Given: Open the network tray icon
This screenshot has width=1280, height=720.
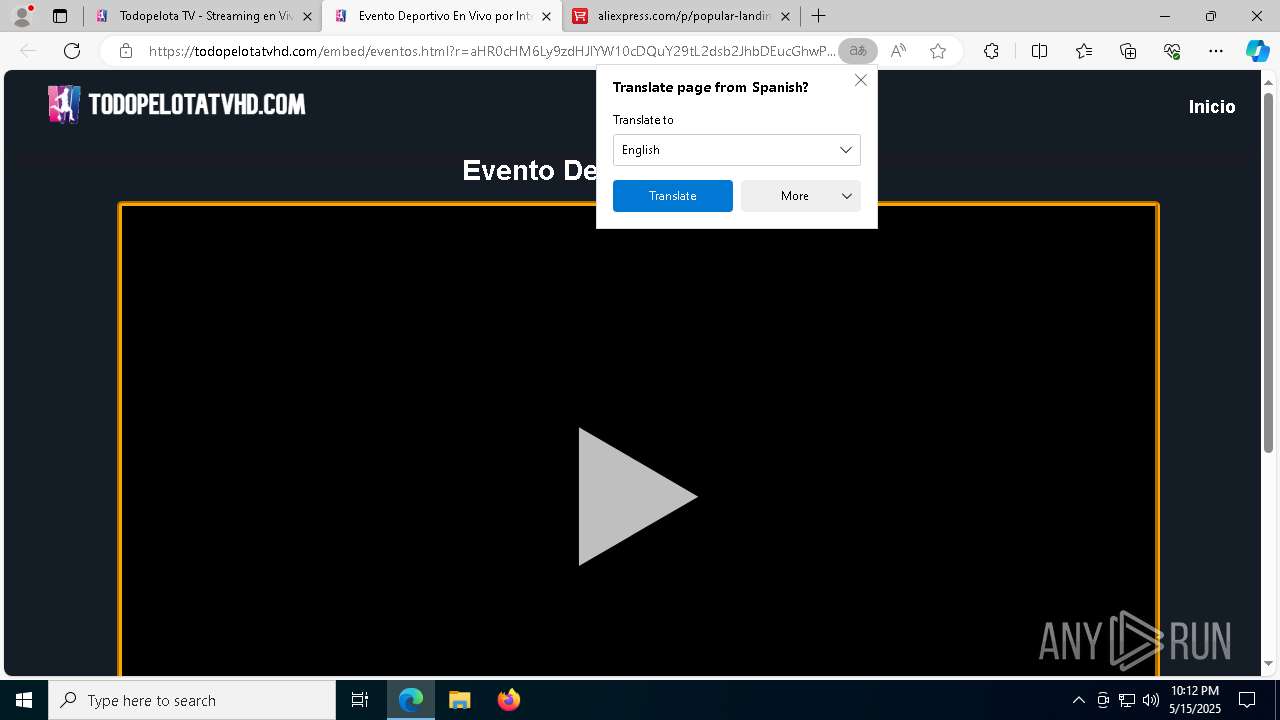Looking at the screenshot, I should tap(1127, 700).
